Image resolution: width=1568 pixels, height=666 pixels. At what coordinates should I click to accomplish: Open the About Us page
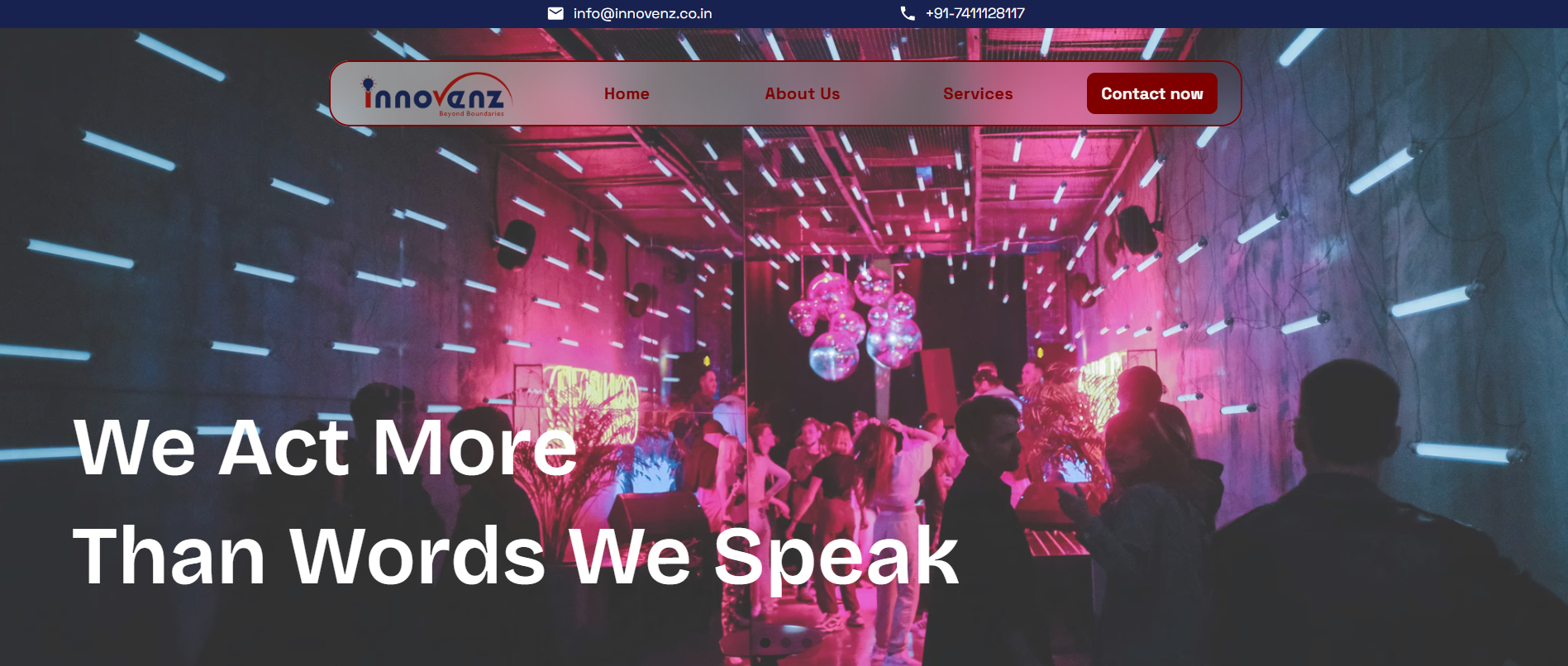pos(802,94)
